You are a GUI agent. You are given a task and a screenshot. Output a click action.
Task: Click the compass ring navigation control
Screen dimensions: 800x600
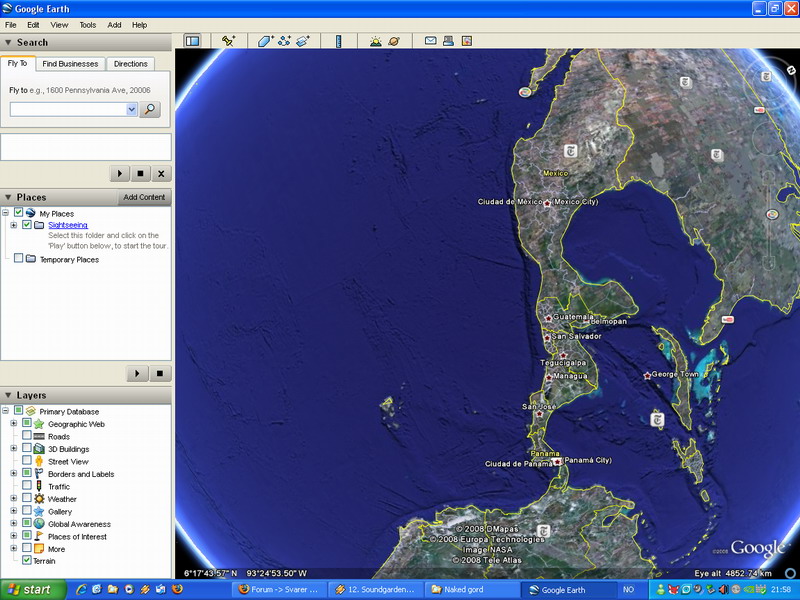pos(771,83)
